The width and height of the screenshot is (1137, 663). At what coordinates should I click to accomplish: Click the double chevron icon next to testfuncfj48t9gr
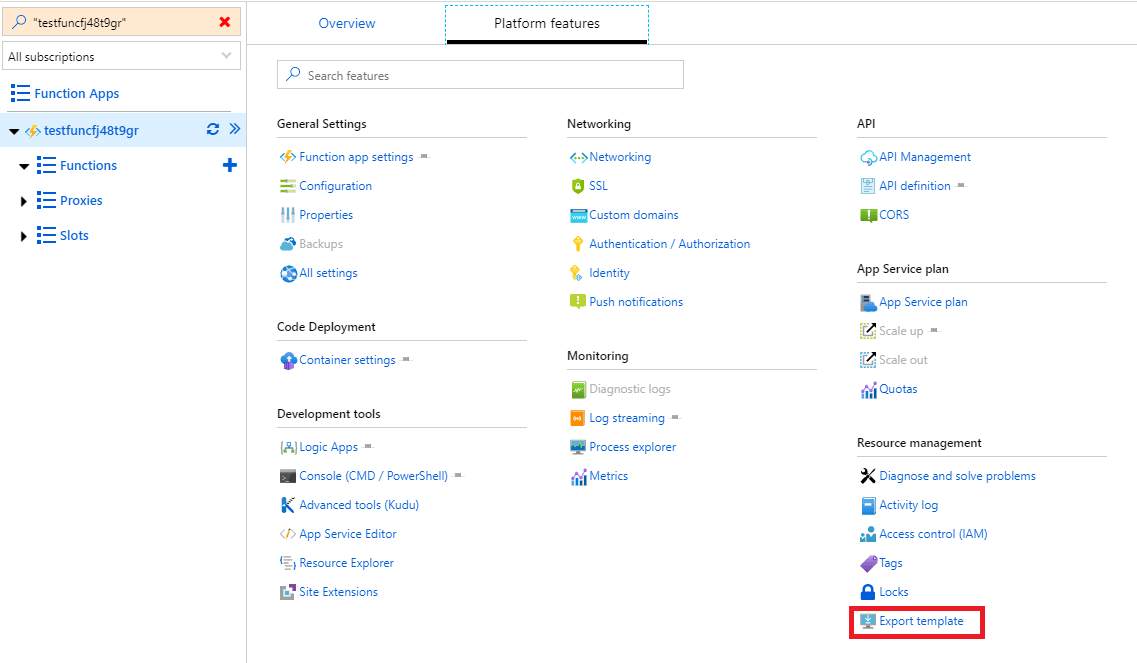(x=235, y=129)
